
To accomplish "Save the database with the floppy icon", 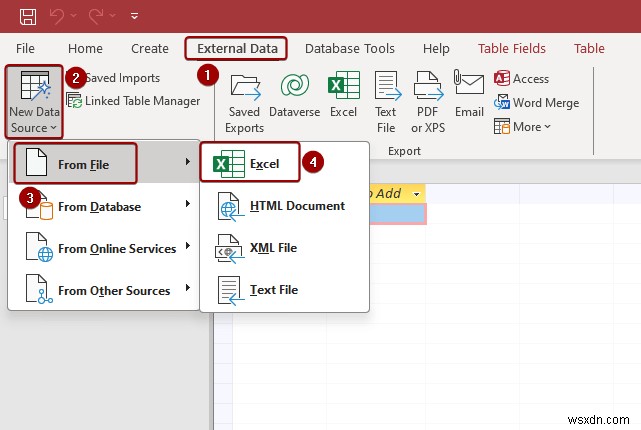I will coord(28,16).
